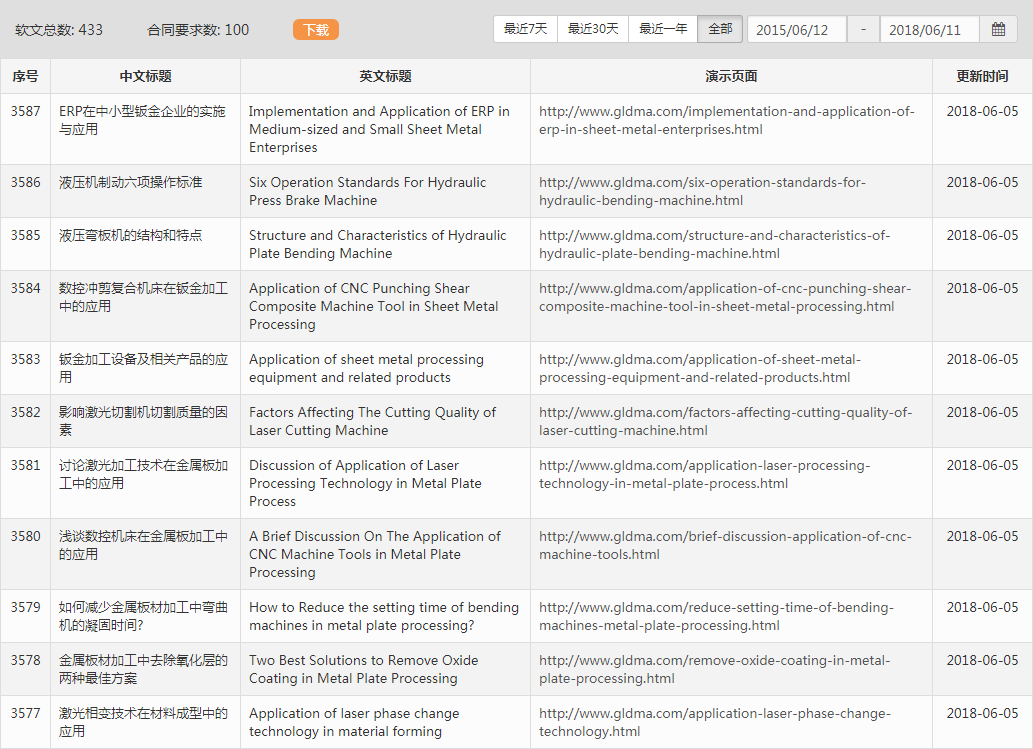The height and width of the screenshot is (749, 1033).
Task: Select the 最近30天 filter
Action: pyautogui.click(x=593, y=29)
